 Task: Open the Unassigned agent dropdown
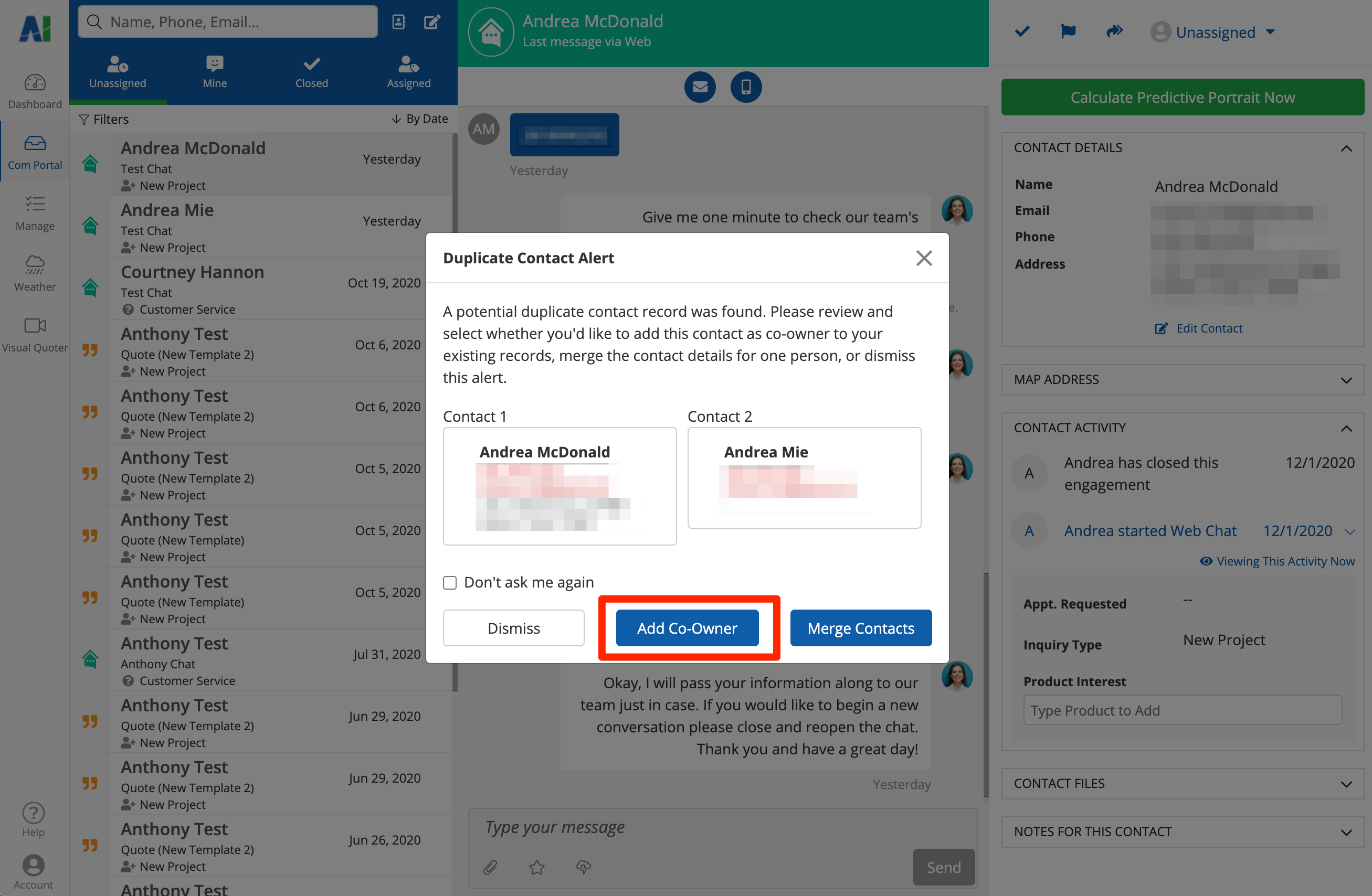pos(1214,33)
